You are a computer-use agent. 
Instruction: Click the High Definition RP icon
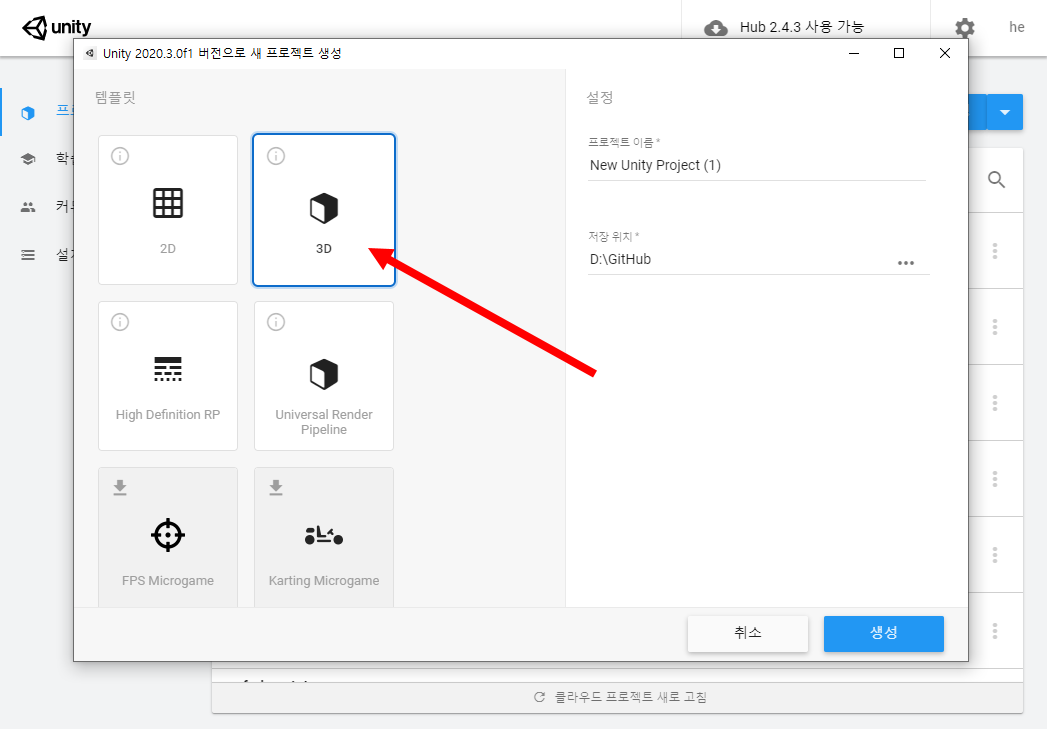click(x=168, y=369)
